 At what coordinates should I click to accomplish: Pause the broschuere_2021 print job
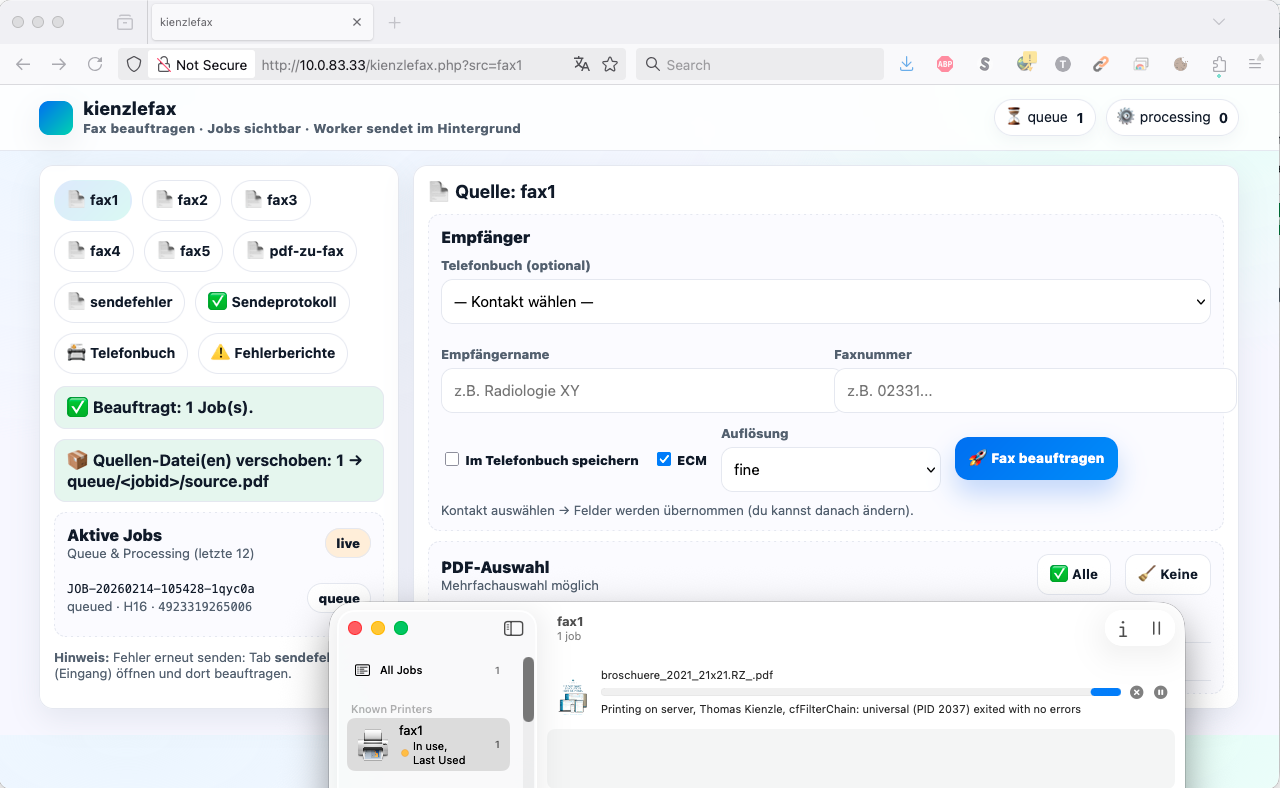click(1160, 692)
